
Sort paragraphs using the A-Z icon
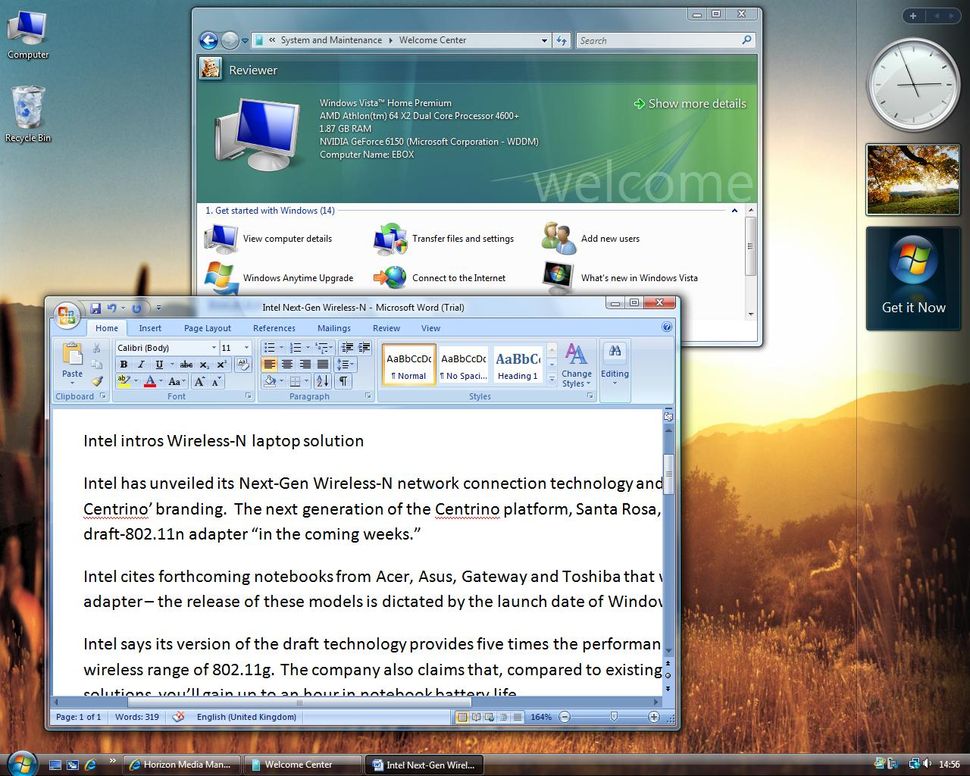click(x=322, y=380)
